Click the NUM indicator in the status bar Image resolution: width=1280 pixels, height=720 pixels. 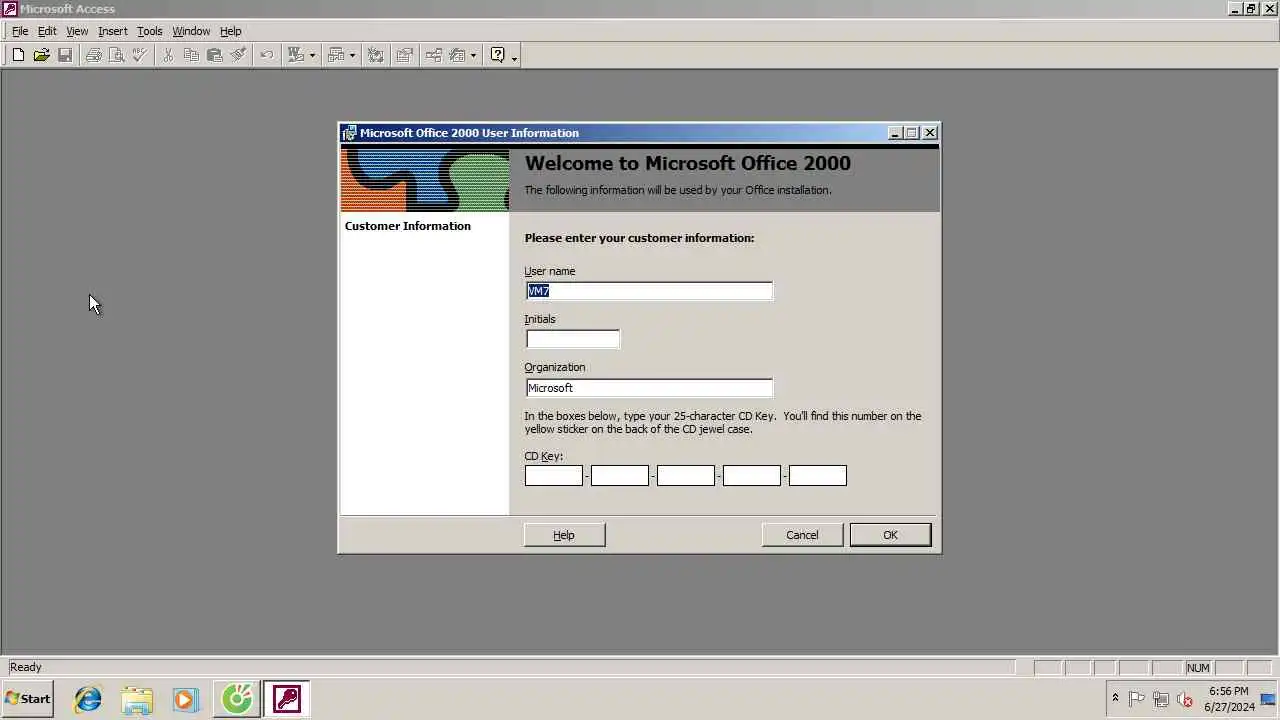click(1198, 668)
